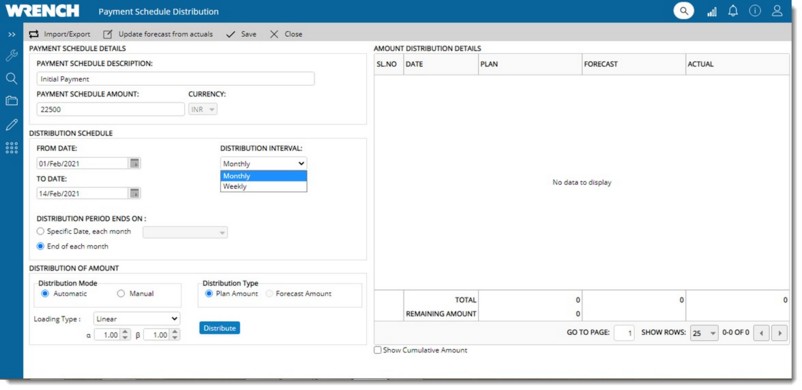
Task: Increase the alpha value
Action: click(126, 332)
